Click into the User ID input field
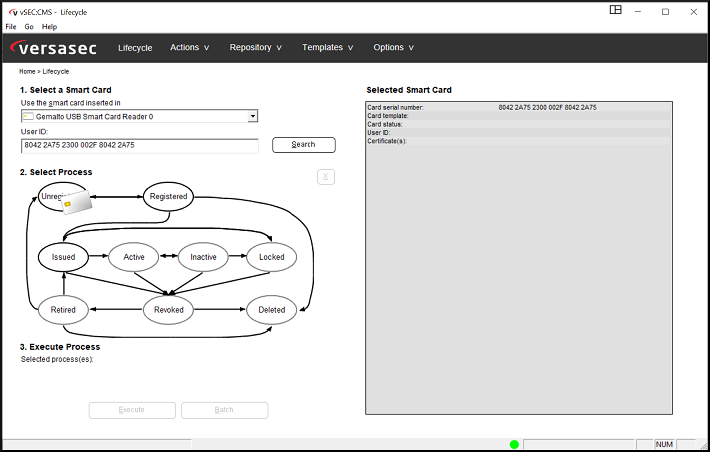This screenshot has width=710, height=452. (x=140, y=146)
